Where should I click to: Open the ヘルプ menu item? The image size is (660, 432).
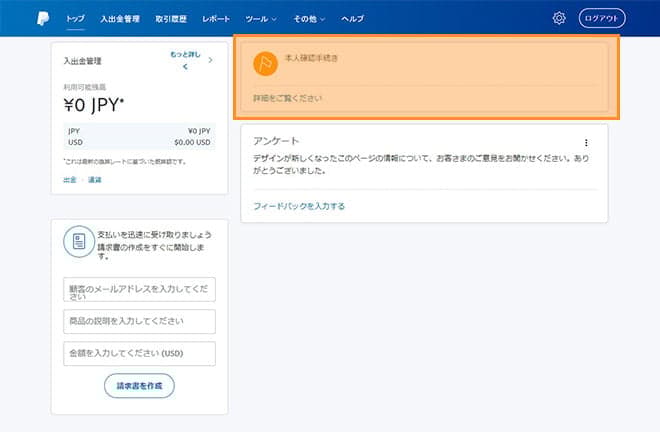coord(353,19)
